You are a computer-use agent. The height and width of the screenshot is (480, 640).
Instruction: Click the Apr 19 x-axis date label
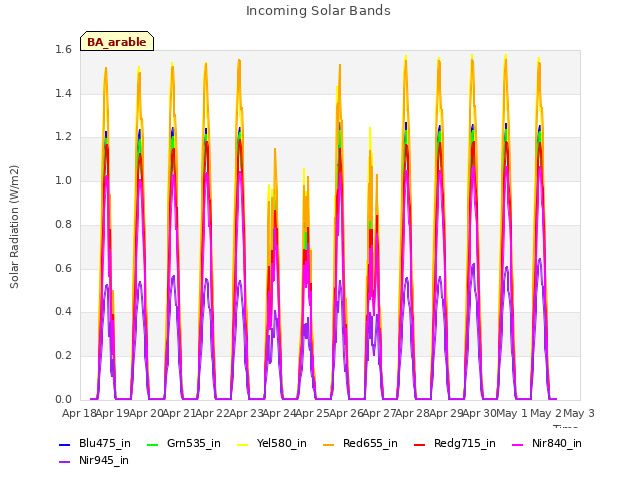pos(113,413)
